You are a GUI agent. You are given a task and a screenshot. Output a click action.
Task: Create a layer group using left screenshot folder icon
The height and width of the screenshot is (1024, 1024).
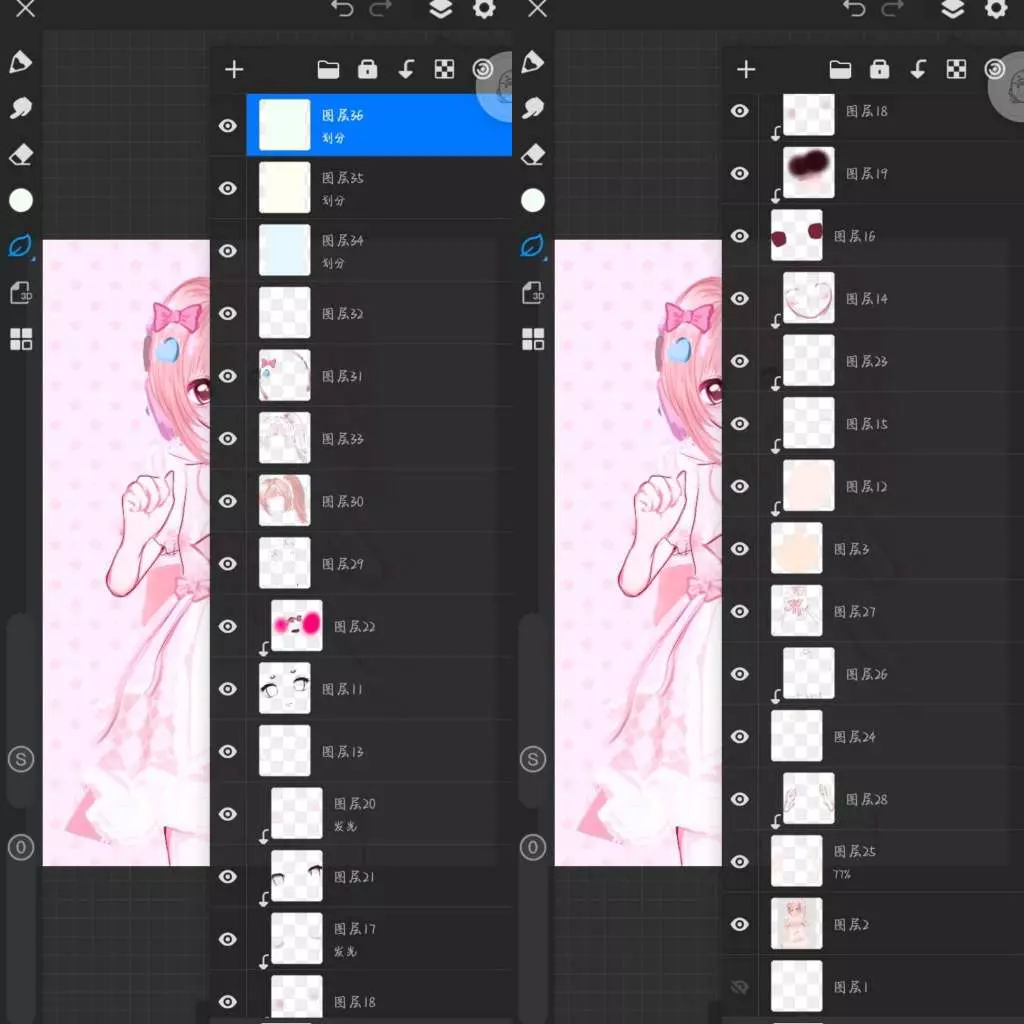(328, 69)
